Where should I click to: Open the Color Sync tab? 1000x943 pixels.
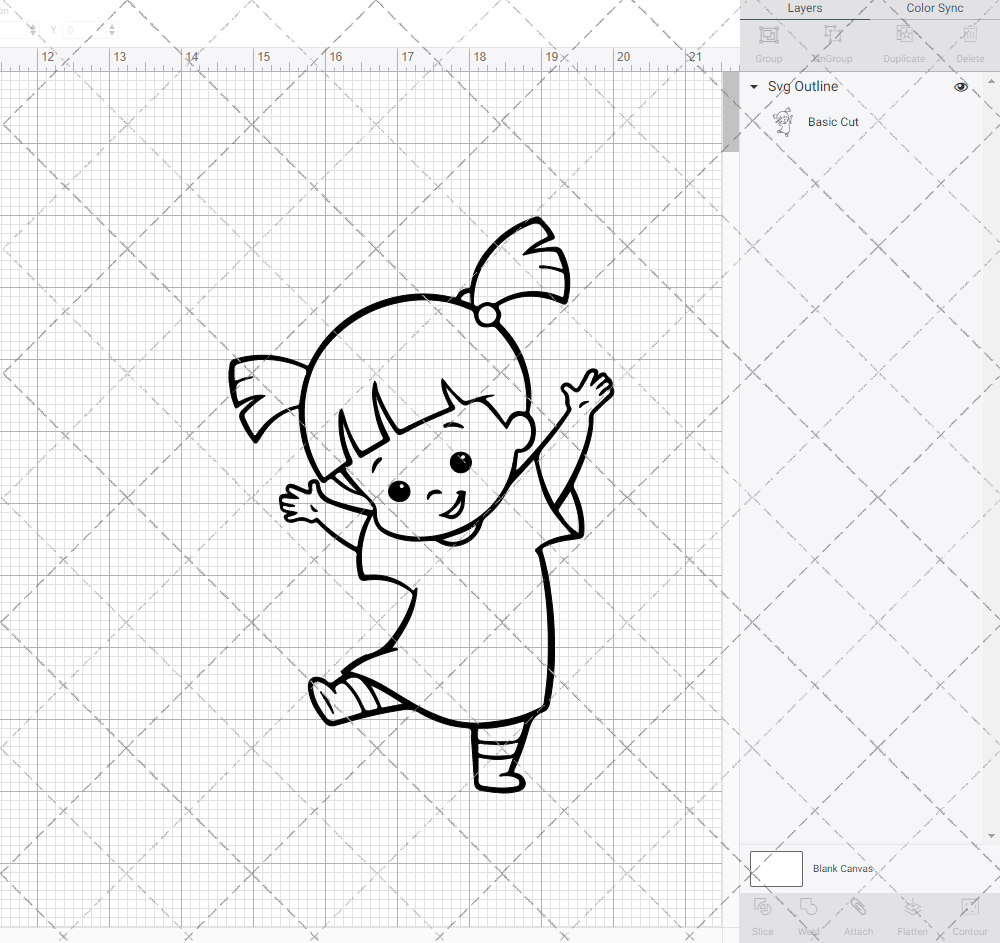(x=934, y=8)
